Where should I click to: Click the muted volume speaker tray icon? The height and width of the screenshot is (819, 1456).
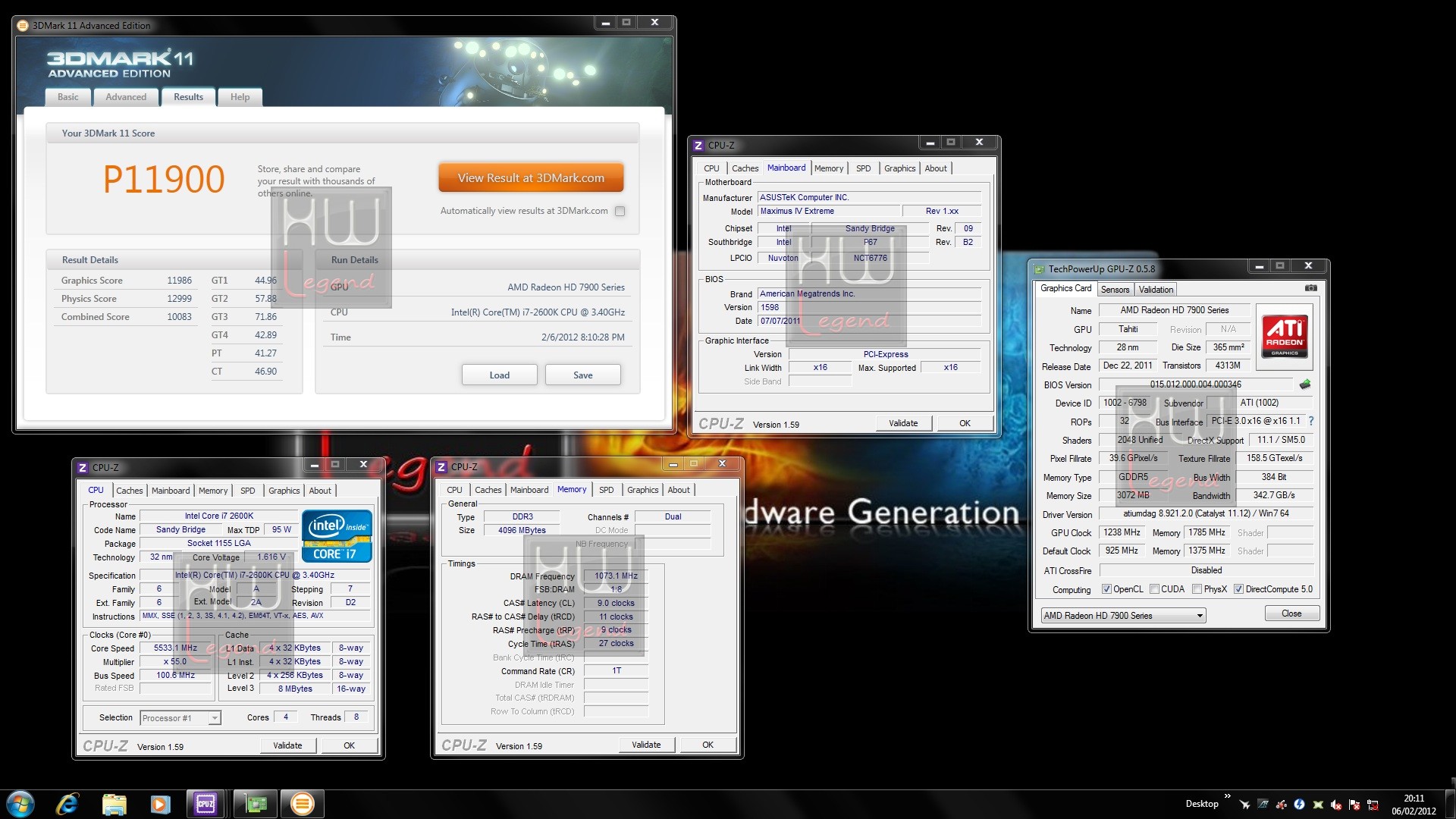1336,805
